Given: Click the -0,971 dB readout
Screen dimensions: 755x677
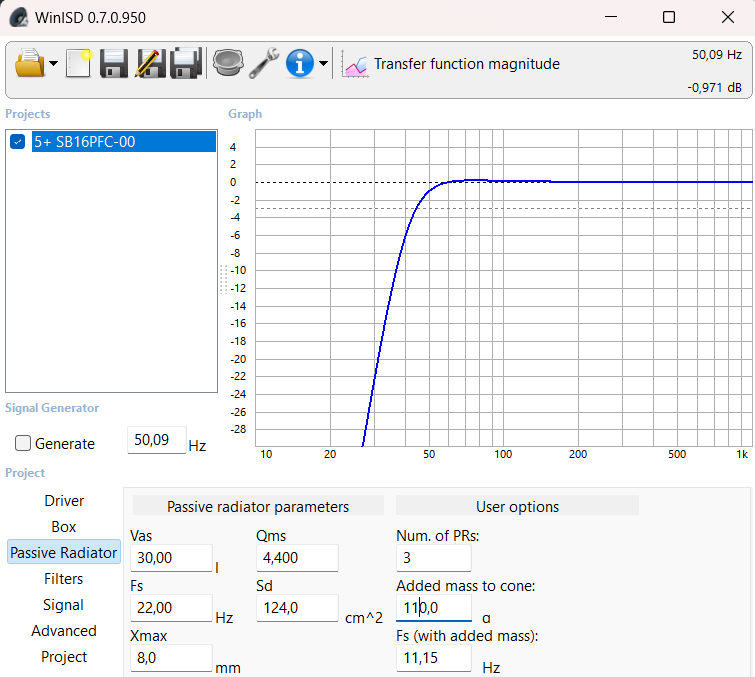Looking at the screenshot, I should point(714,88).
